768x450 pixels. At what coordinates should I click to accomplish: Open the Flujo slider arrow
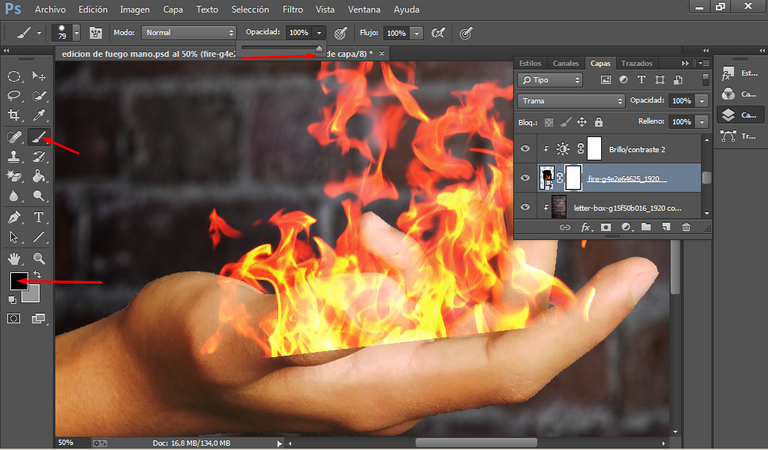417,33
